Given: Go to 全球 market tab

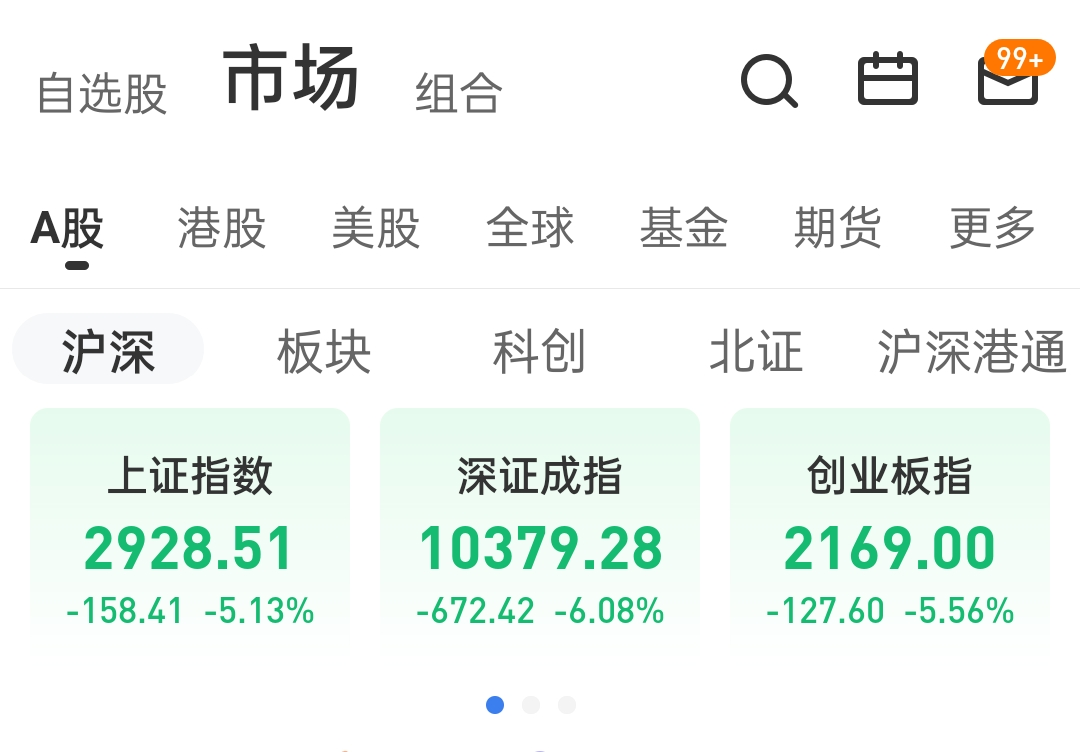Looking at the screenshot, I should (x=530, y=229).
